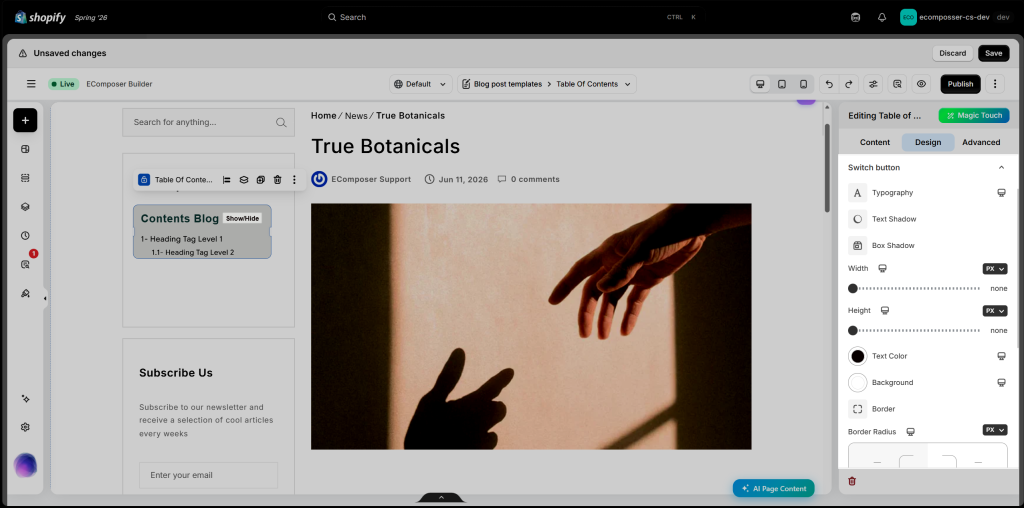Click the Publish button
Viewport: 1024px width, 508px height.
(x=960, y=84)
